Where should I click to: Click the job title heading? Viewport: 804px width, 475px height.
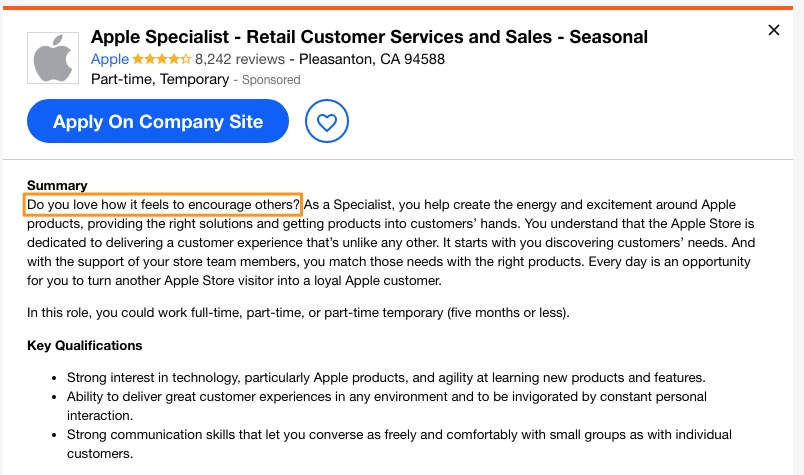369,37
